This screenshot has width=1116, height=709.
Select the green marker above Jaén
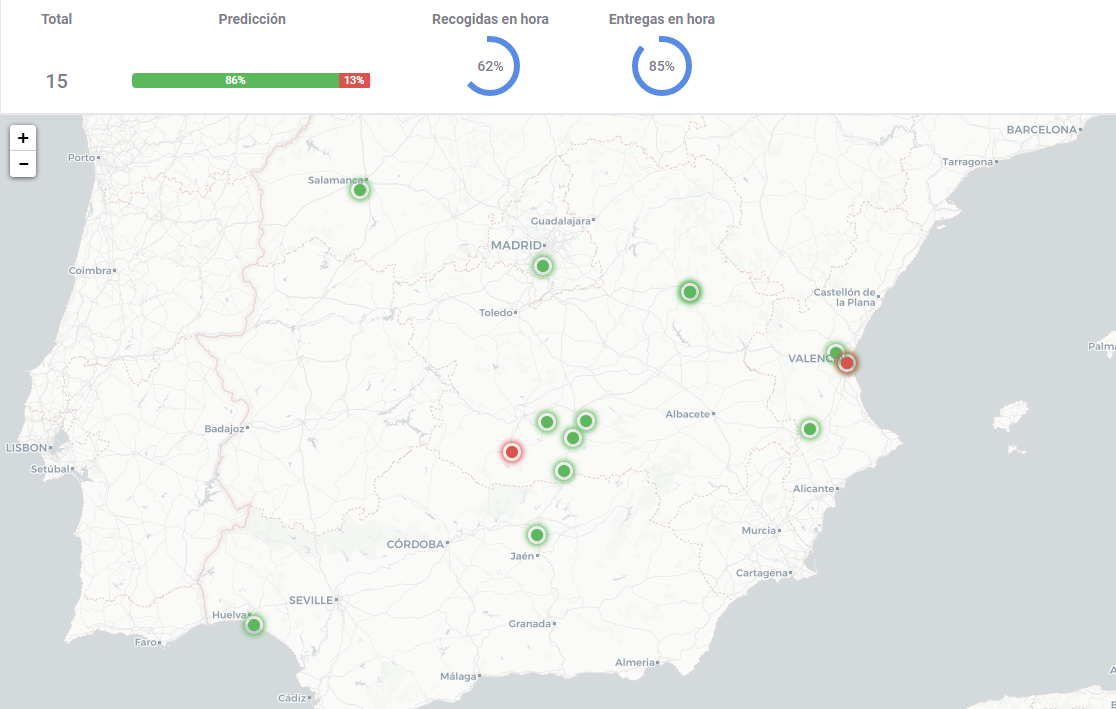(x=537, y=535)
